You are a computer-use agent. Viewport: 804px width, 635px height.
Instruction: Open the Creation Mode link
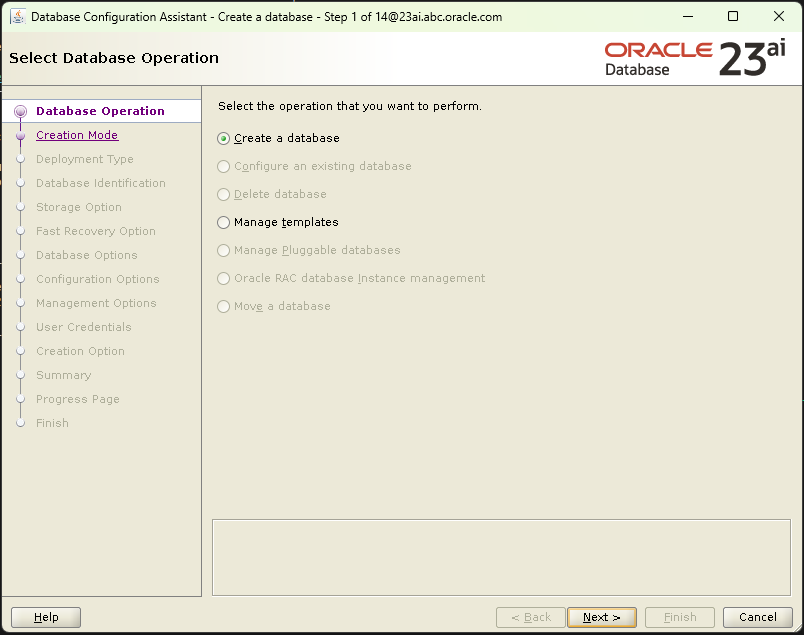[x=76, y=135]
